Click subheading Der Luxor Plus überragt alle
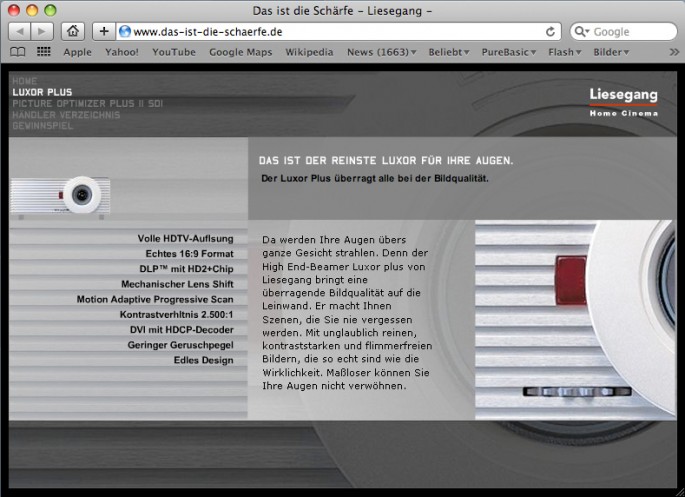Screen dimensions: 685x497 tap(375, 178)
